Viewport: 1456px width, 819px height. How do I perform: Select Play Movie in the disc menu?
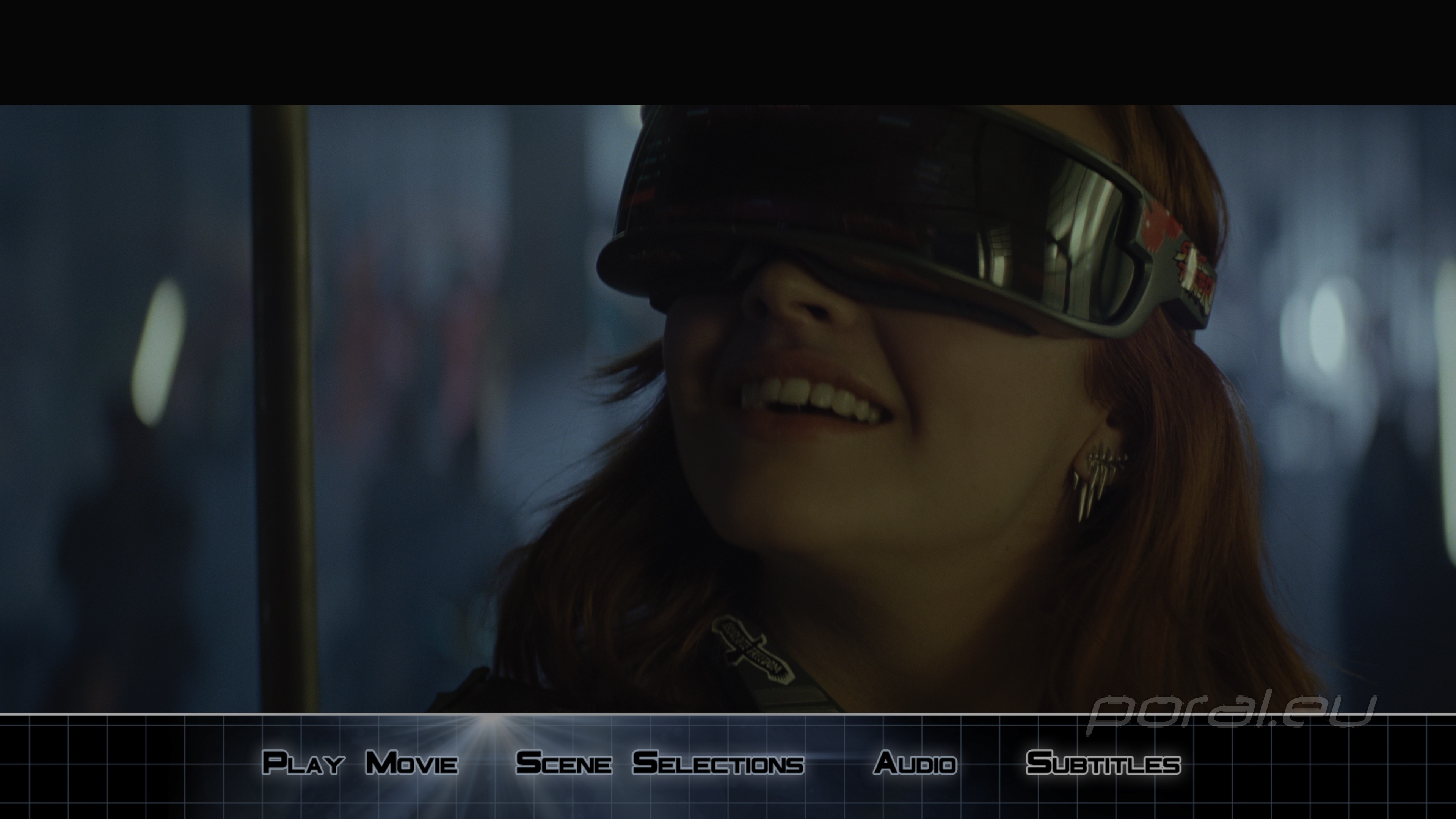[360, 763]
